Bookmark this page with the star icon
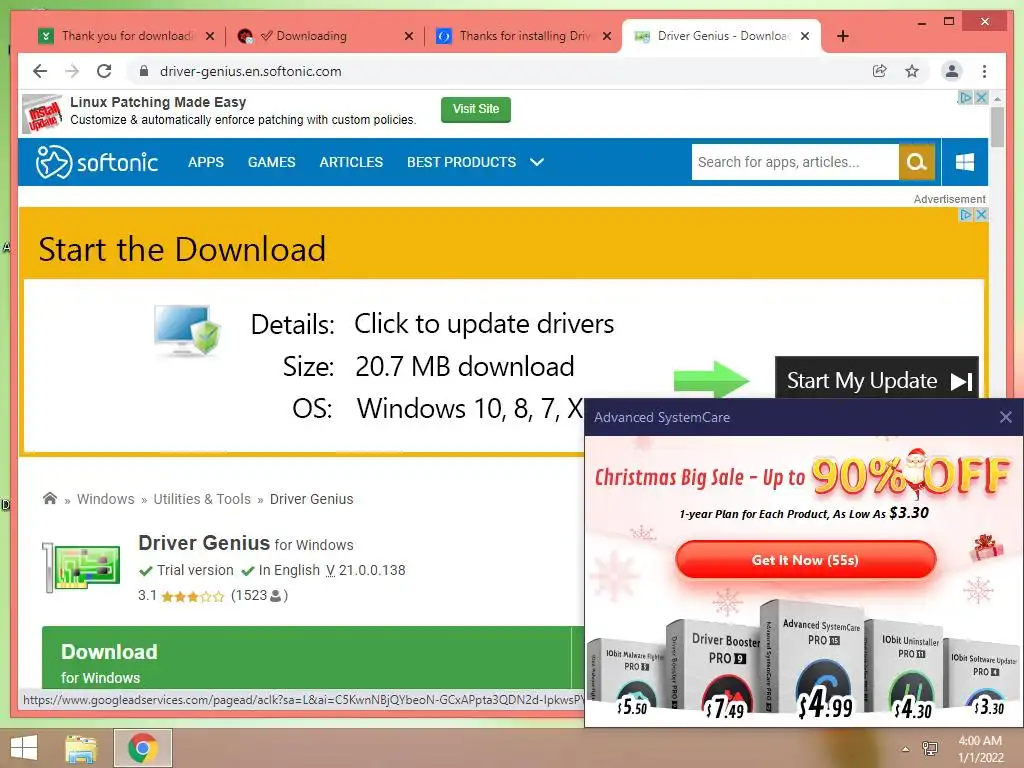The width and height of the screenshot is (1024, 768). (x=912, y=71)
